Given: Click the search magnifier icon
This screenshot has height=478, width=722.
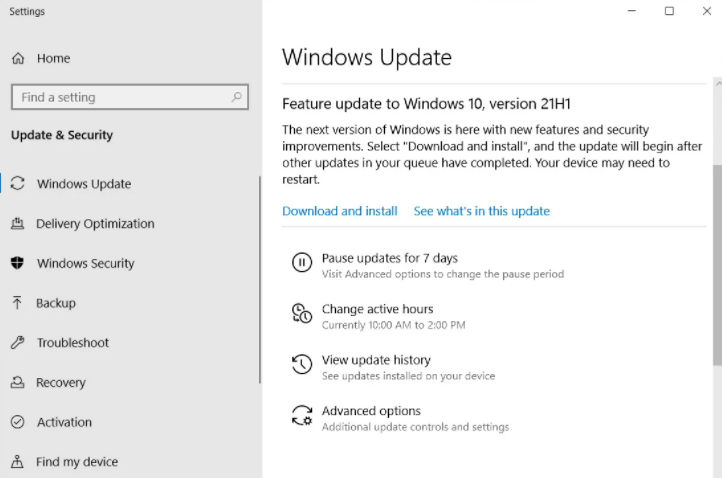Looking at the screenshot, I should click(x=236, y=97).
